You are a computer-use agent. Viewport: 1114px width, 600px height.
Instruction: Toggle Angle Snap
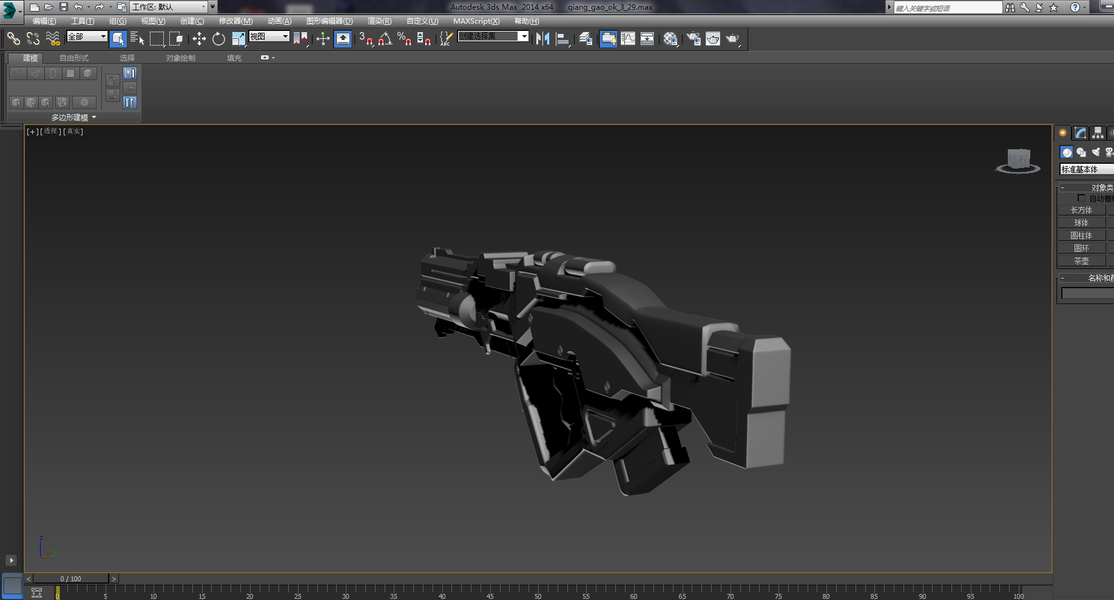coord(385,38)
